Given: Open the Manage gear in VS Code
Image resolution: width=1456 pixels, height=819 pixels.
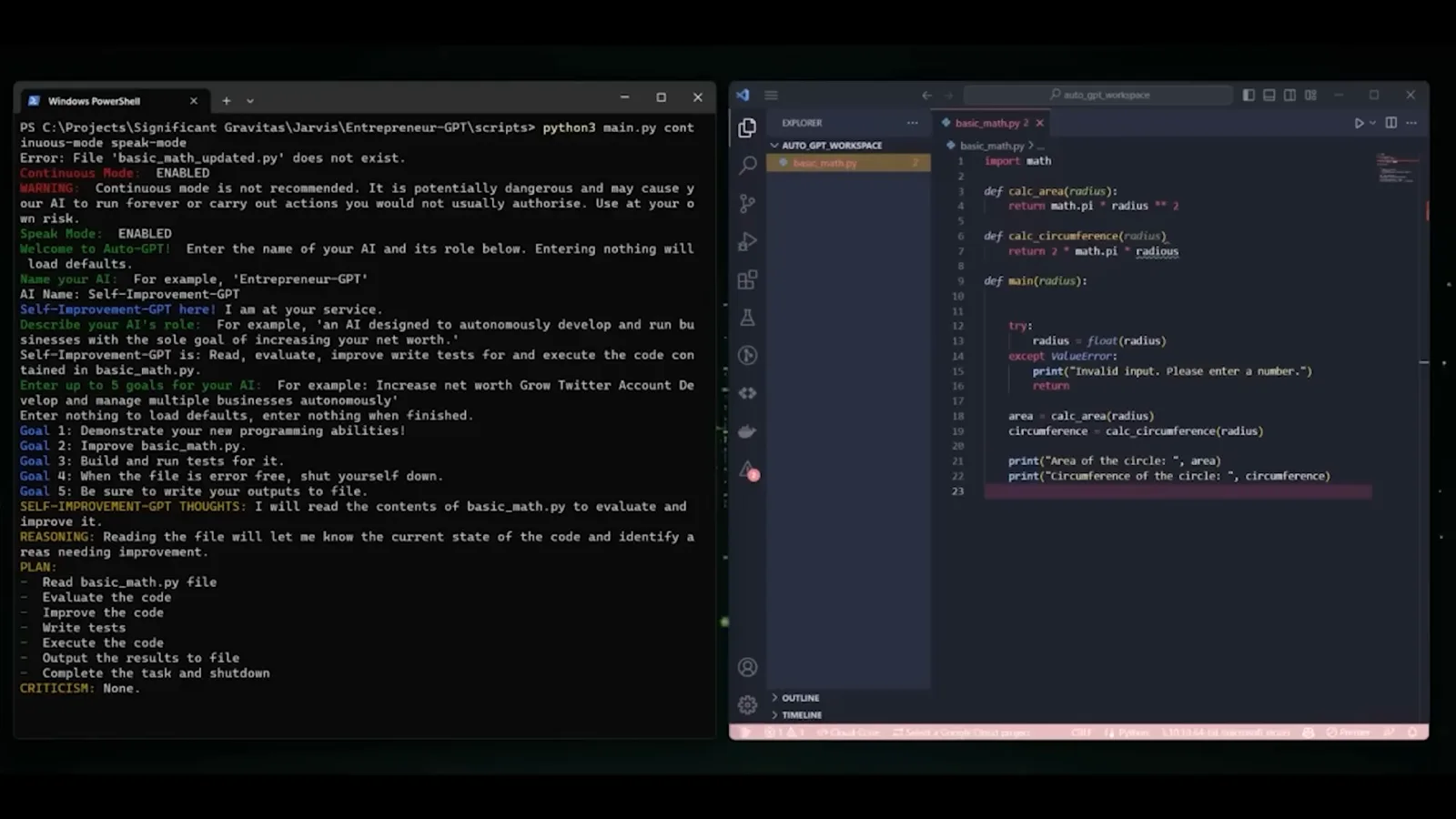Looking at the screenshot, I should pos(747,705).
